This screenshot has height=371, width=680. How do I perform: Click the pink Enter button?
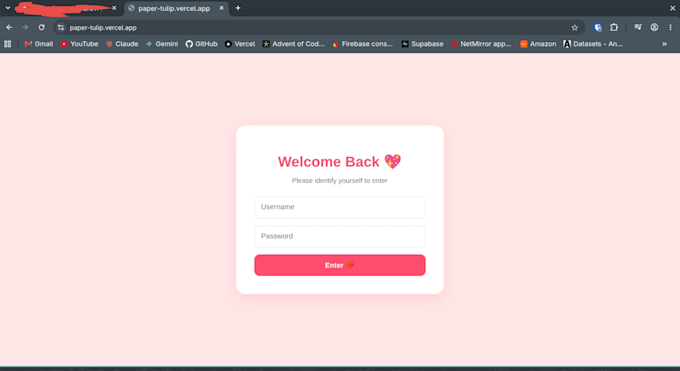pos(340,265)
